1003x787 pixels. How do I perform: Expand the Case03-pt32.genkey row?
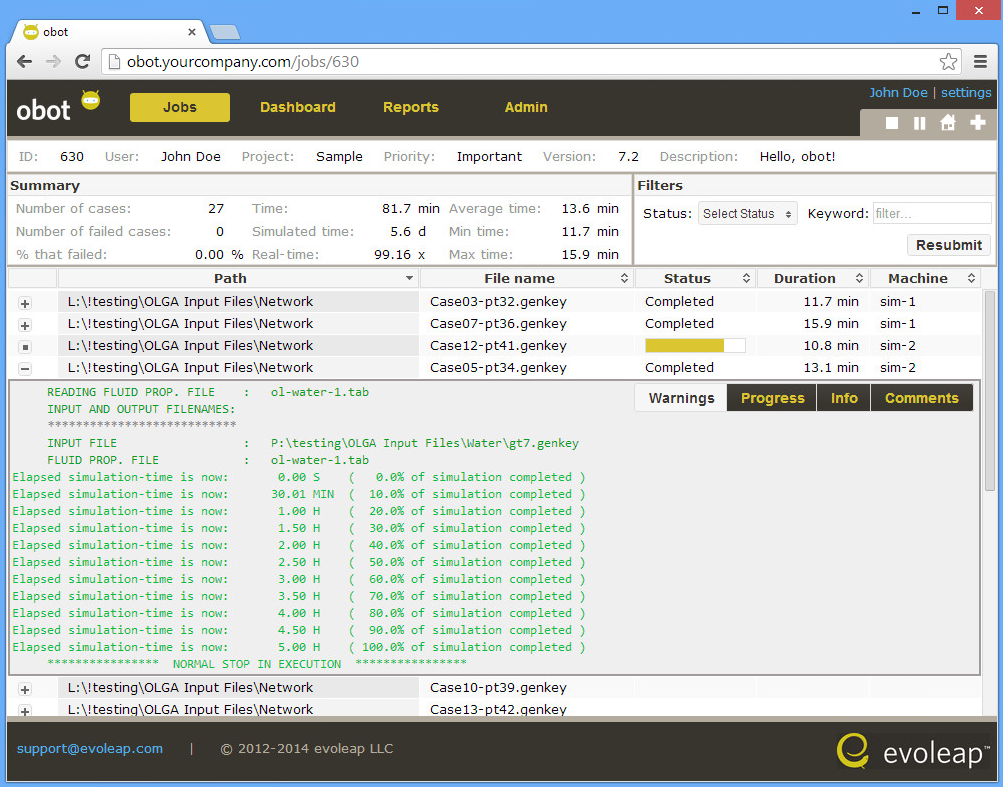(x=25, y=303)
